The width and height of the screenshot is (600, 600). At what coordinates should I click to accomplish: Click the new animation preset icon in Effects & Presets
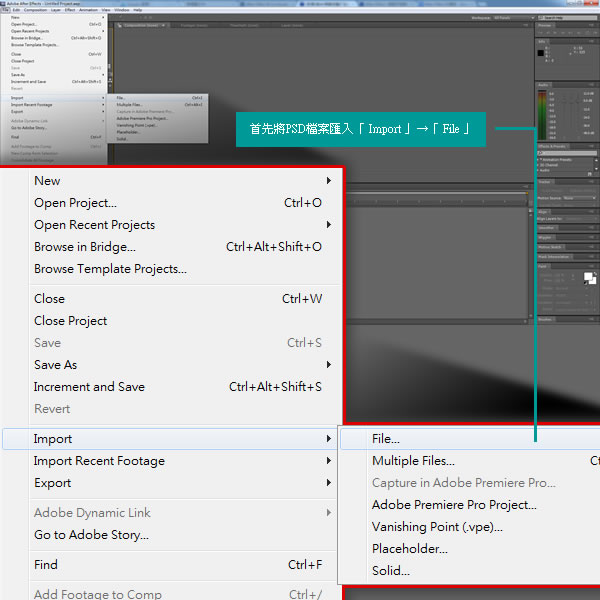coord(590,174)
